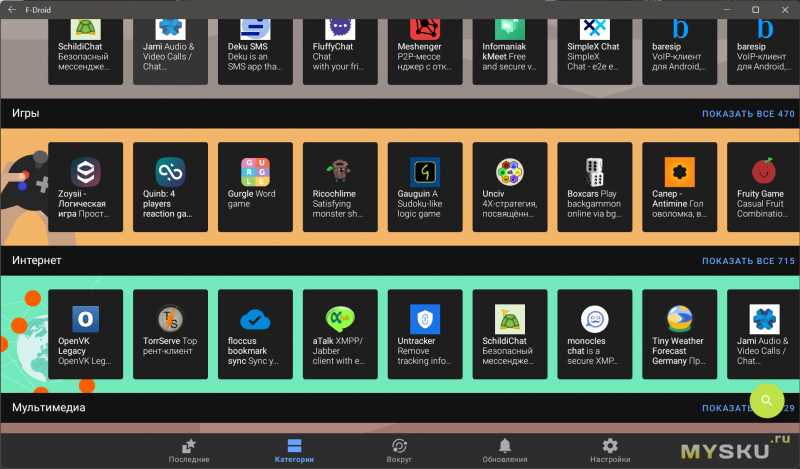This screenshot has height=469, width=800.
Task: Open the Настройки tab
Action: (610, 451)
